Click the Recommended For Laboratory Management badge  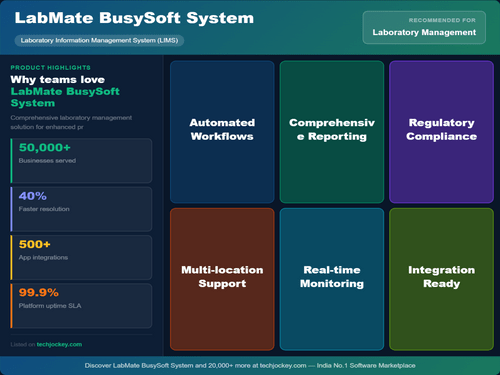[x=424, y=27]
